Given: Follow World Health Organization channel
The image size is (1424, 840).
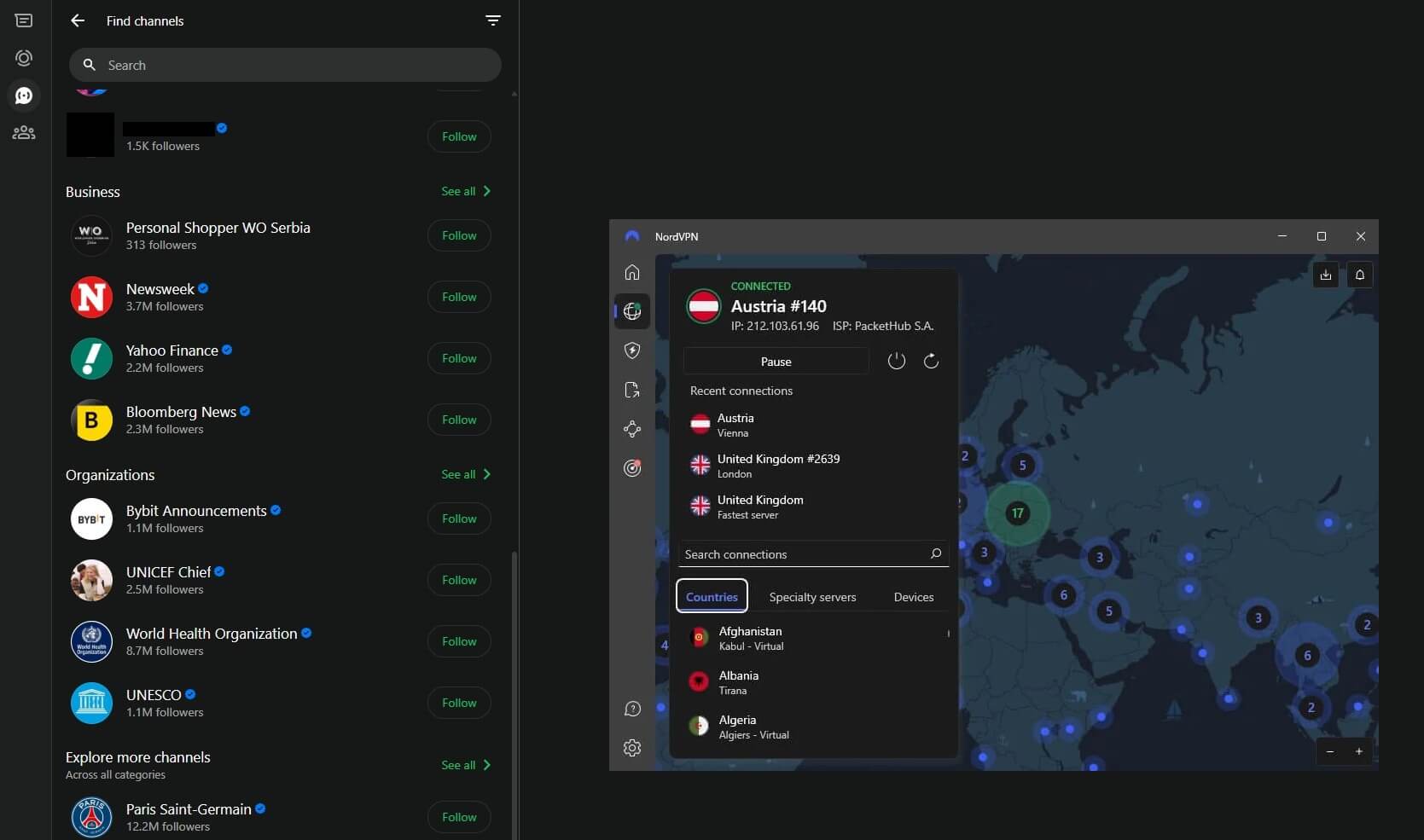Looking at the screenshot, I should 459,641.
